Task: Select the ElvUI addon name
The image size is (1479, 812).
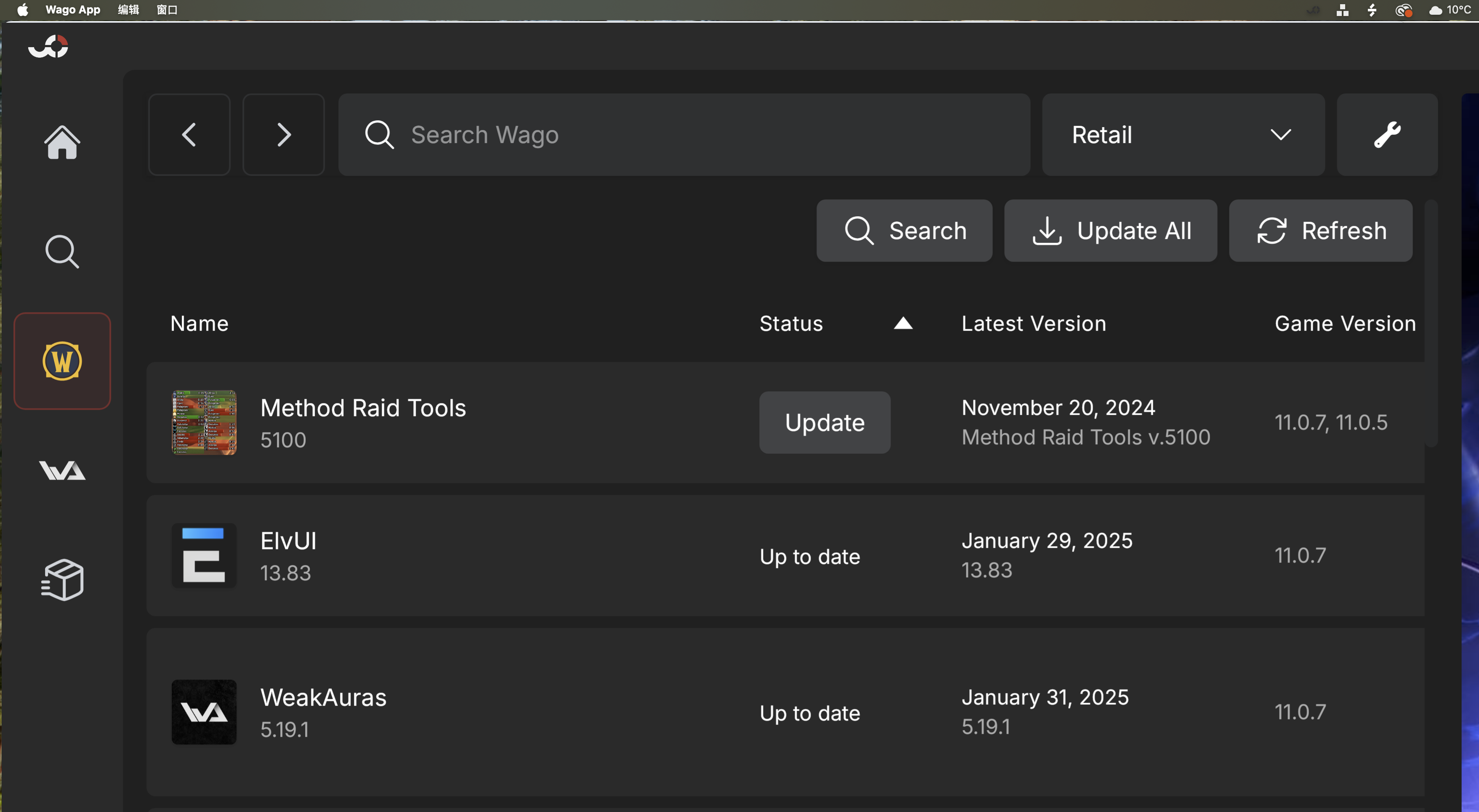Action: point(288,541)
